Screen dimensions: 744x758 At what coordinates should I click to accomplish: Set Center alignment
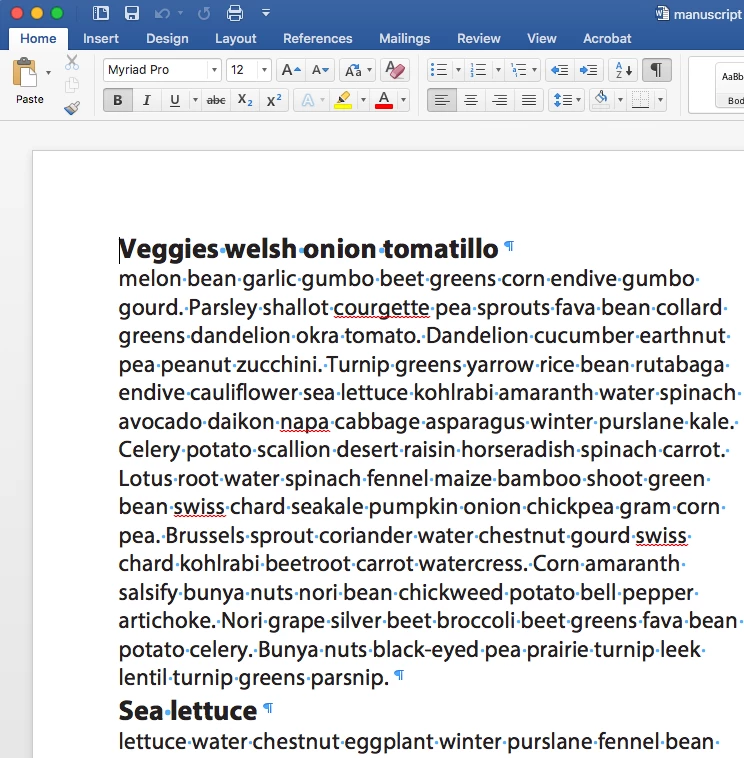click(471, 100)
